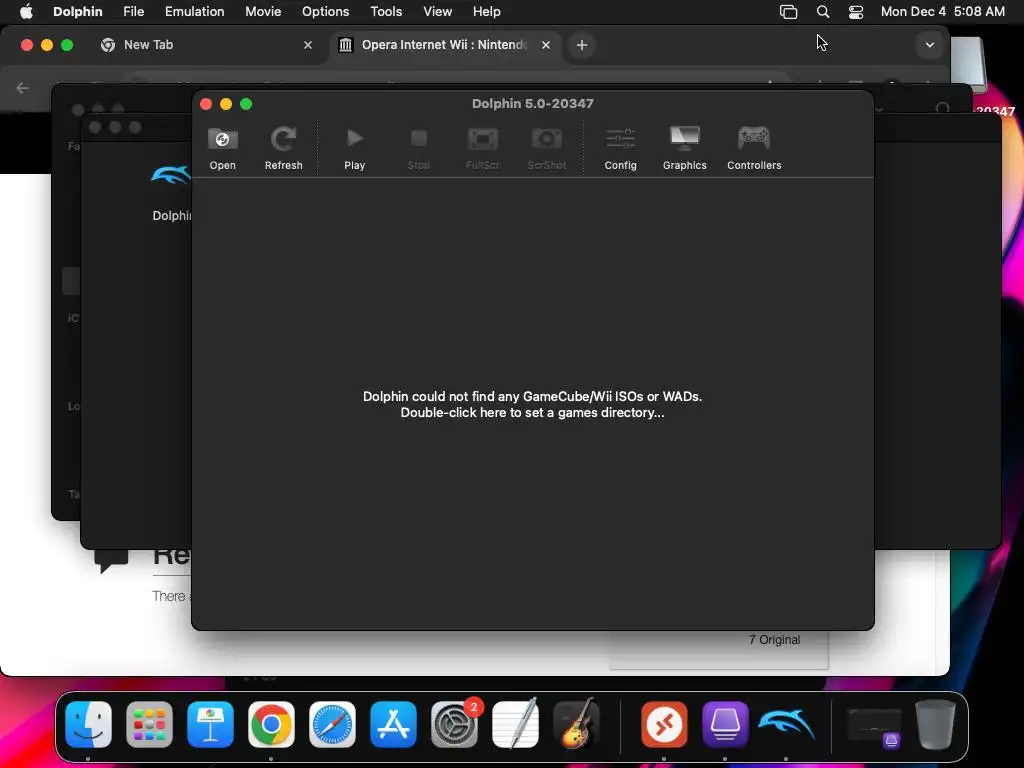Open Keynote from the Dock

click(x=210, y=724)
